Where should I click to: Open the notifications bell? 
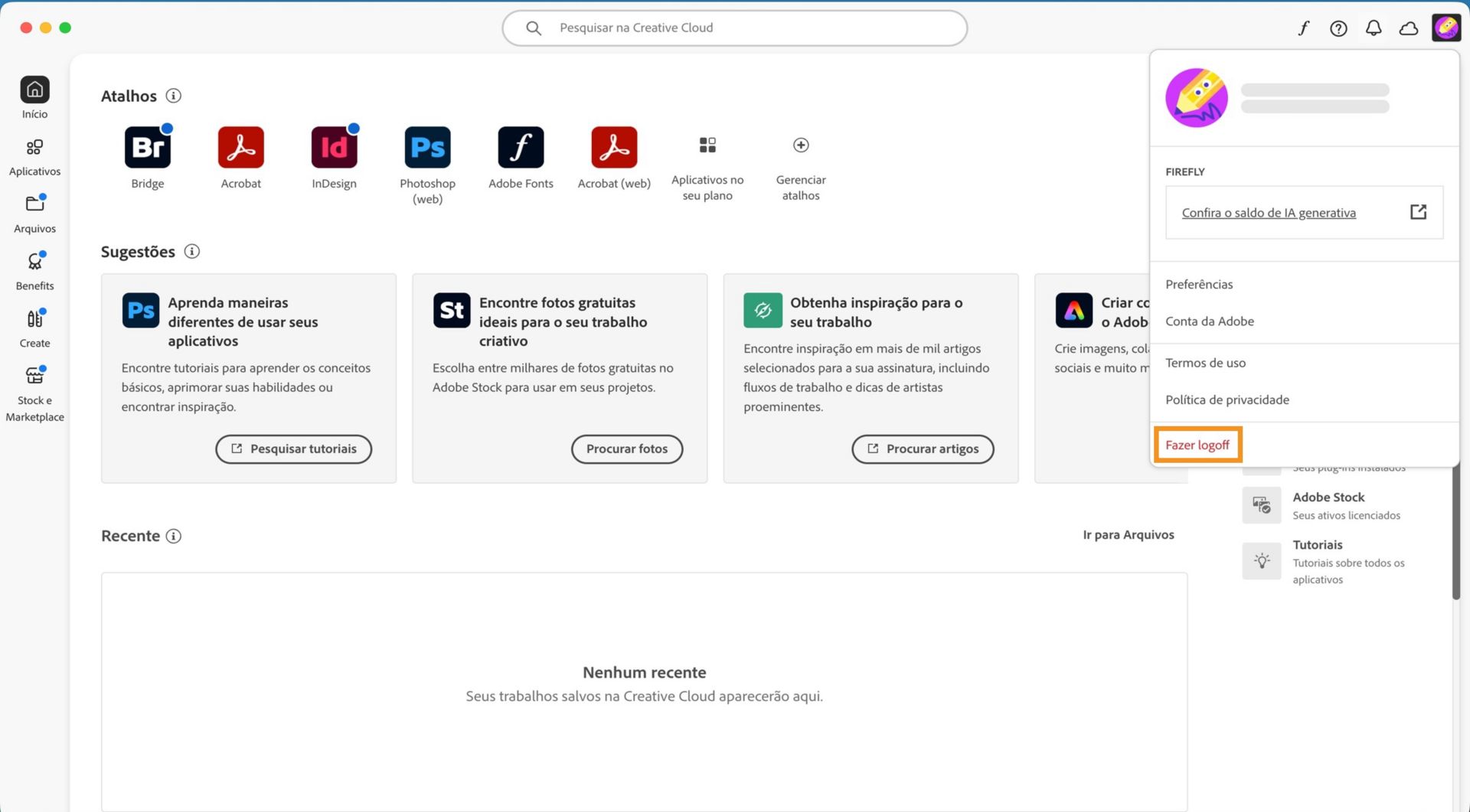[x=1374, y=28]
